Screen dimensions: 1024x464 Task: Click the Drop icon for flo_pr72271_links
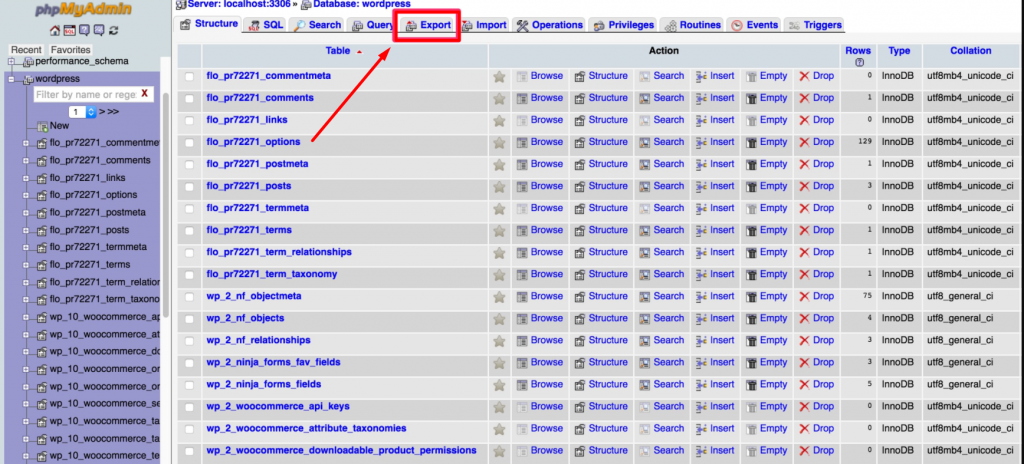coord(805,120)
